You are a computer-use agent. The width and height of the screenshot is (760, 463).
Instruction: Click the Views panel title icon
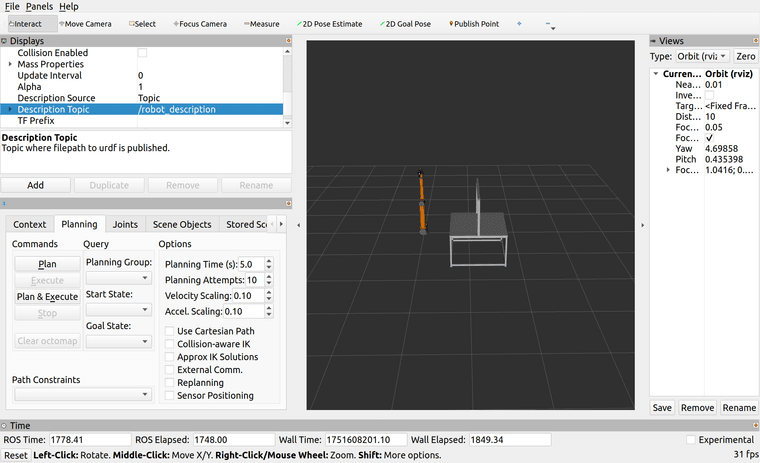click(653, 41)
